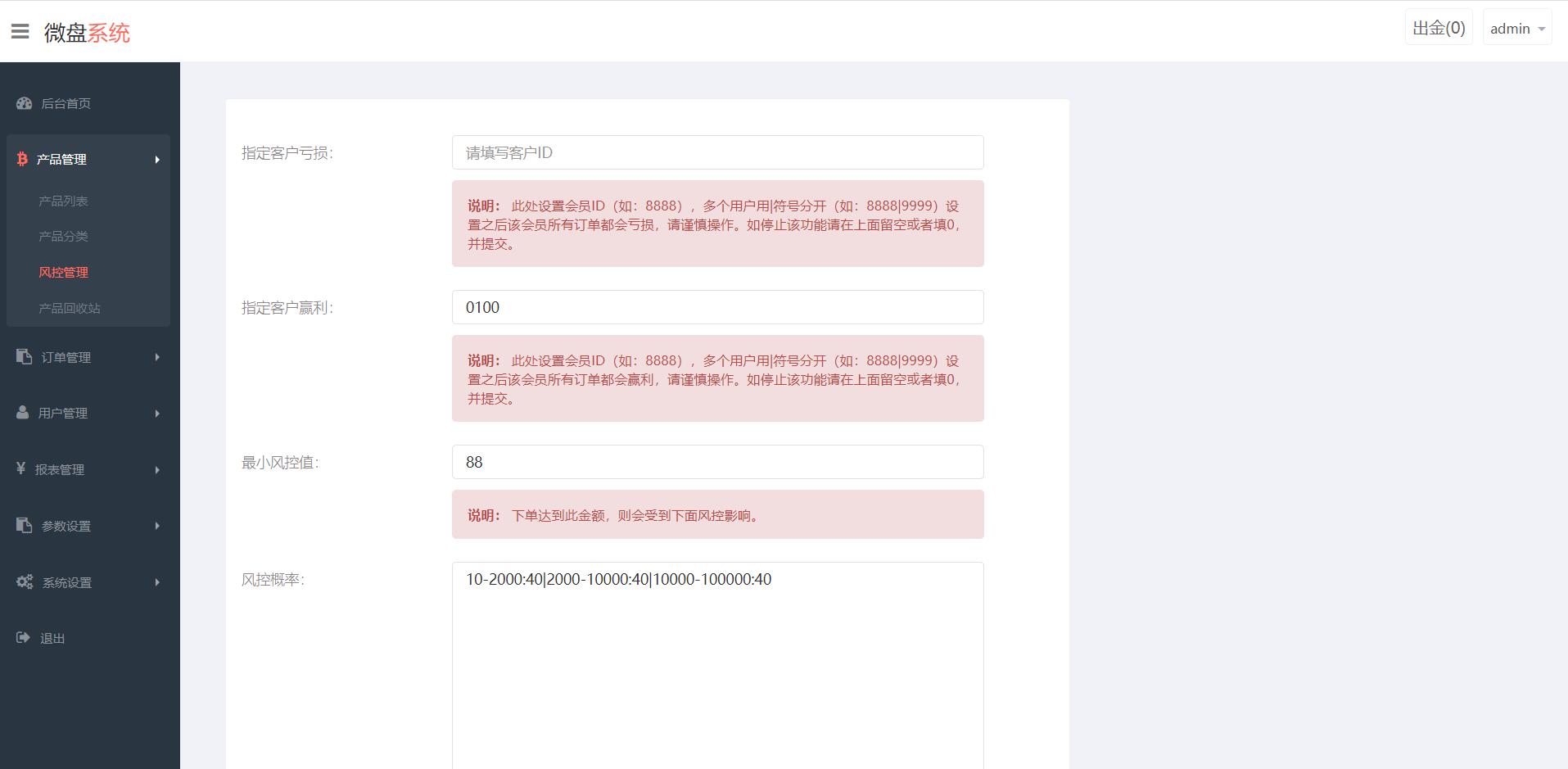Click the note about 下单达到此金额

pyautogui.click(x=718, y=514)
